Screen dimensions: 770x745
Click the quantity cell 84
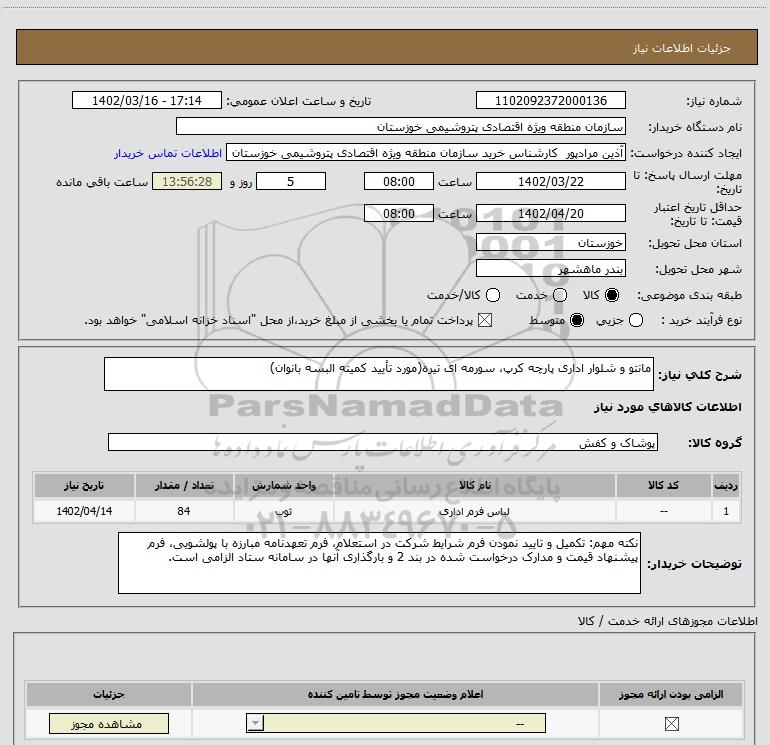point(184,511)
